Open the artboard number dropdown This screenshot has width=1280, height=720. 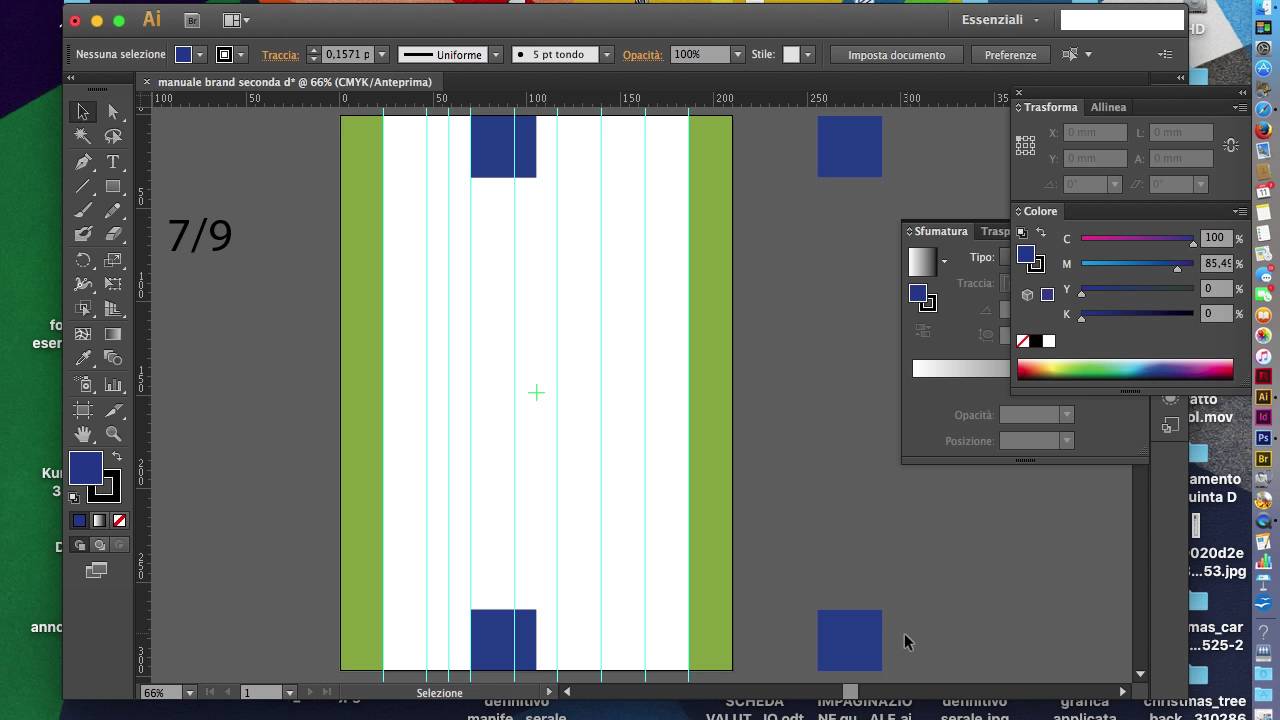click(290, 692)
